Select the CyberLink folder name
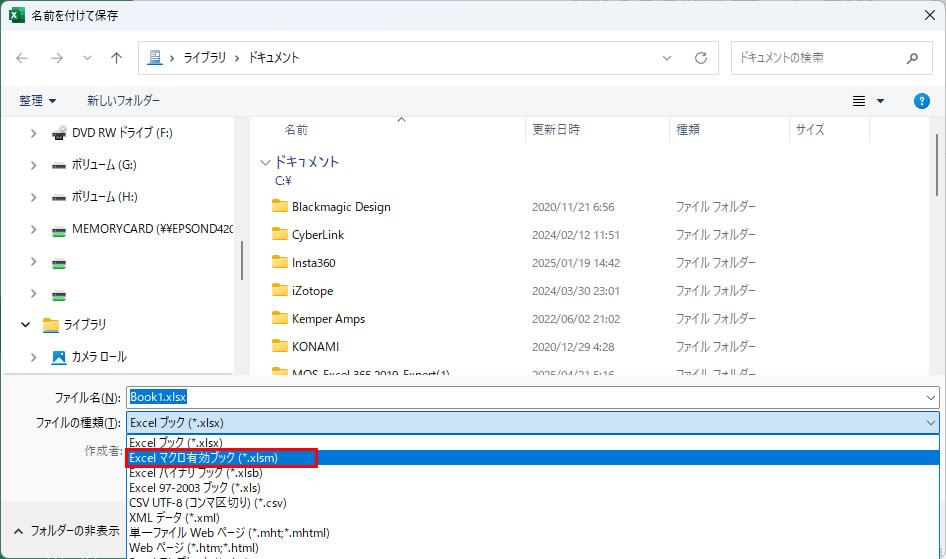 (318, 235)
